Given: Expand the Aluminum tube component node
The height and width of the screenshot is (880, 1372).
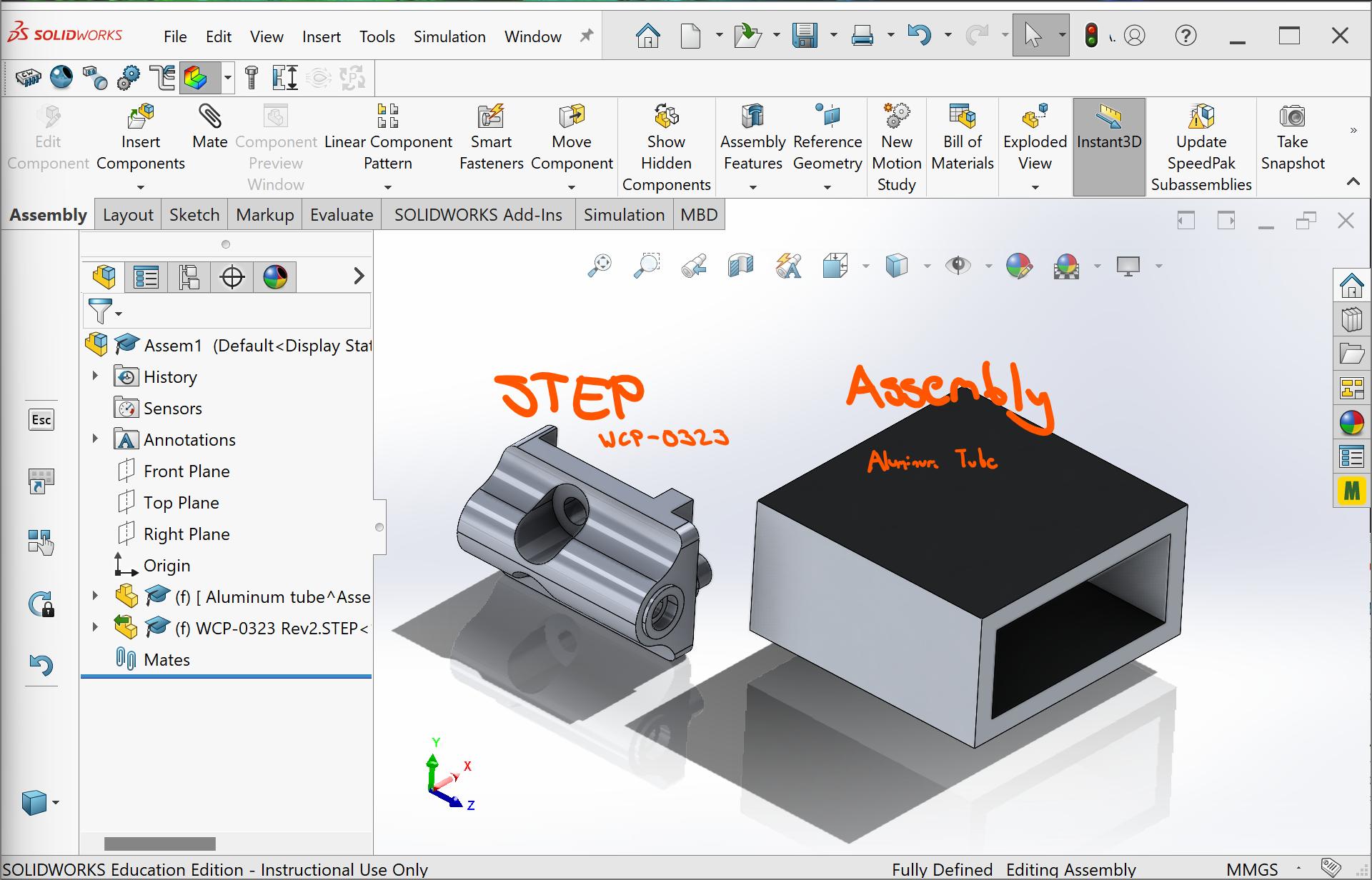Looking at the screenshot, I should (95, 596).
